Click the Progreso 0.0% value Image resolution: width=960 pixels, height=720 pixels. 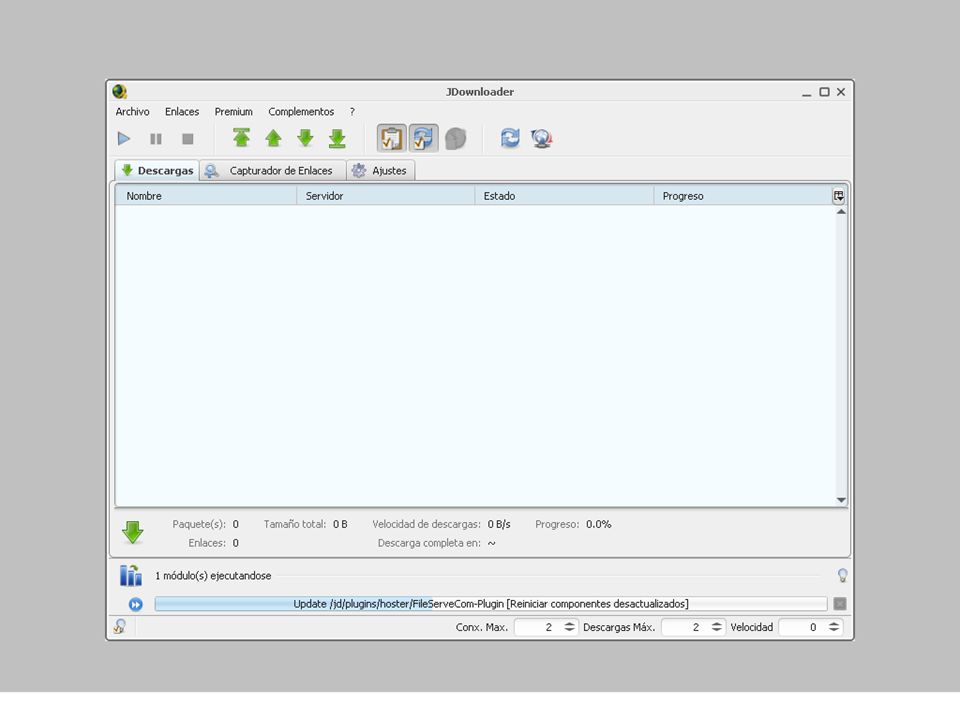[599, 524]
